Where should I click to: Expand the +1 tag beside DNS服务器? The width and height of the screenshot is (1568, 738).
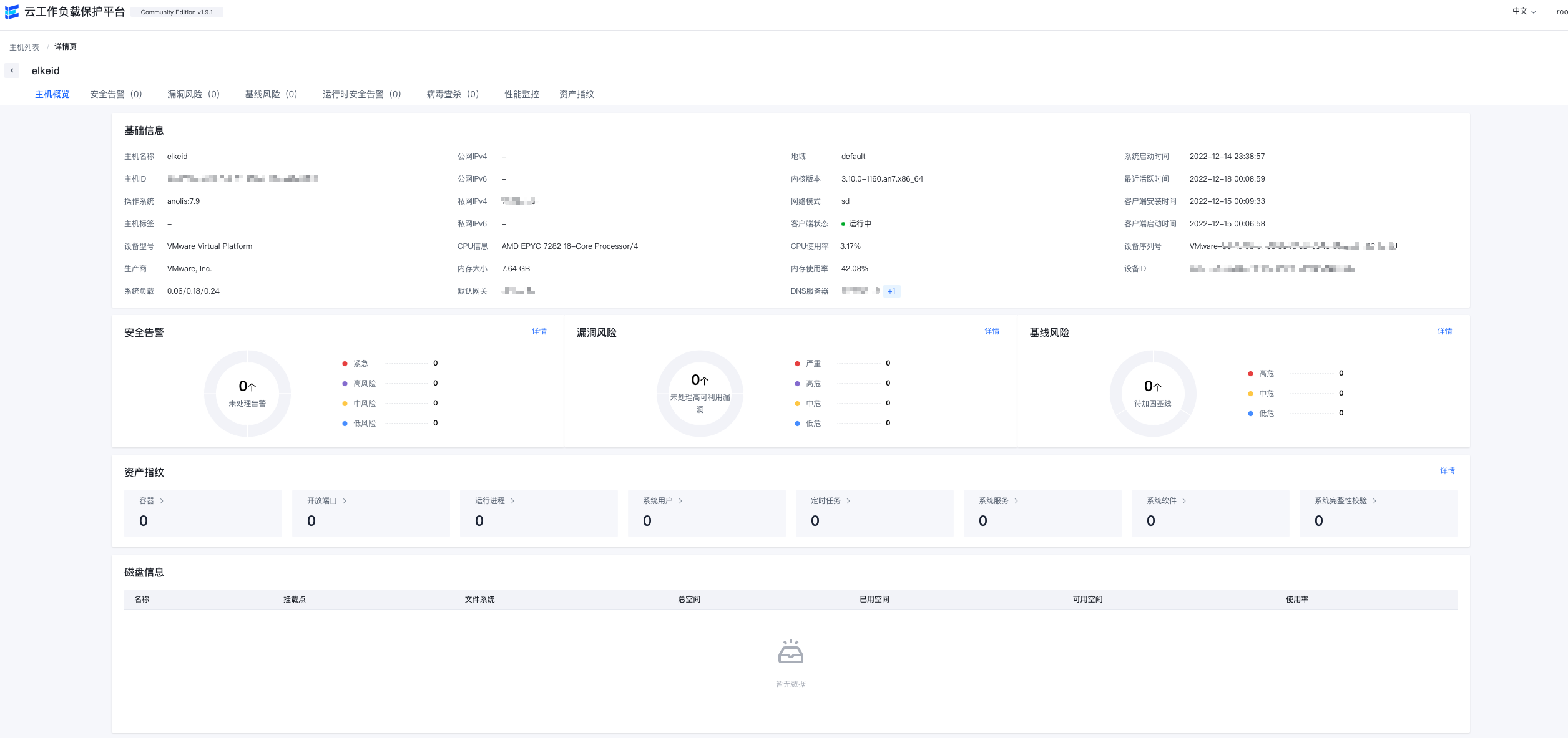pos(891,291)
